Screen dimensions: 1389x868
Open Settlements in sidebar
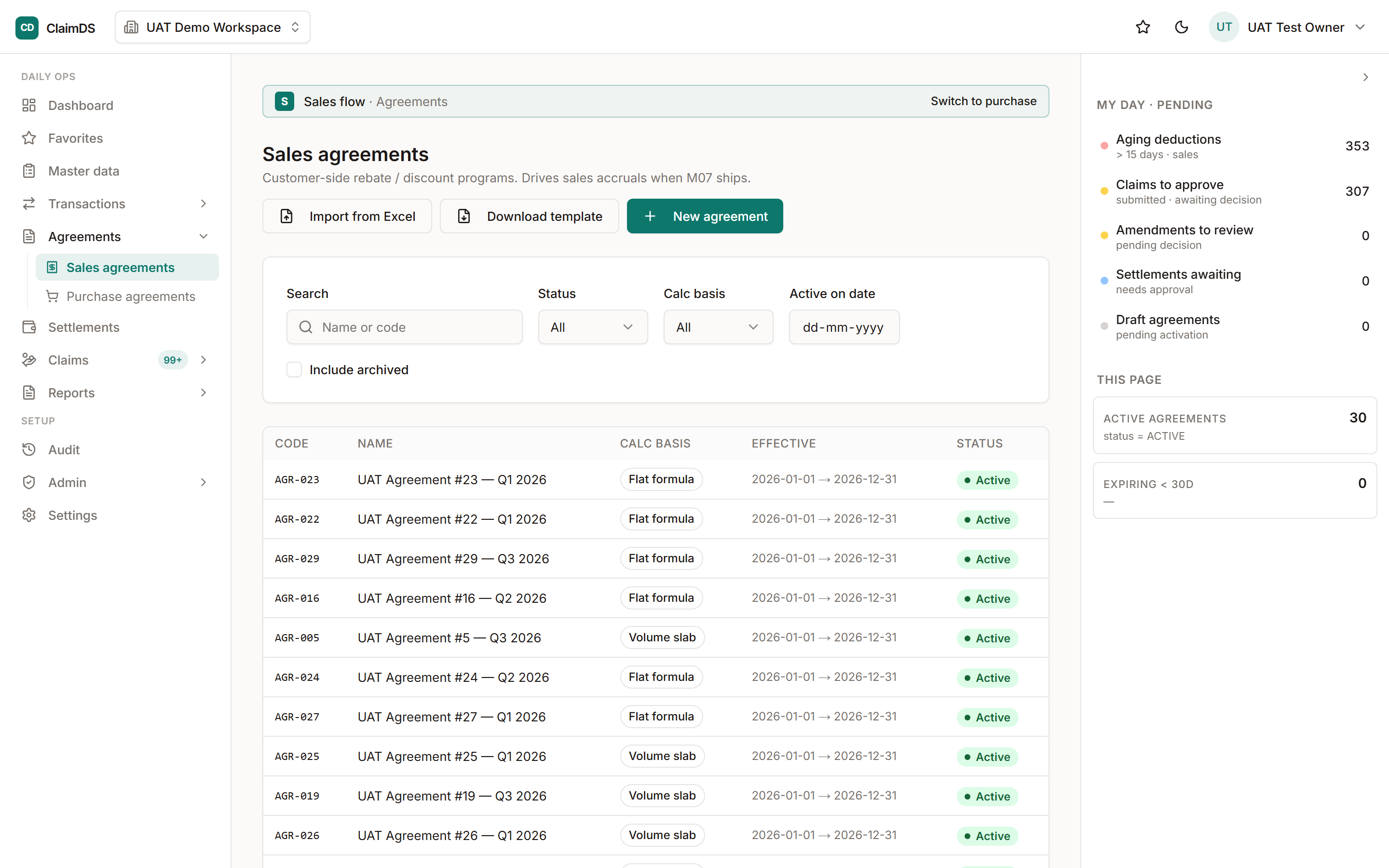(x=115, y=326)
